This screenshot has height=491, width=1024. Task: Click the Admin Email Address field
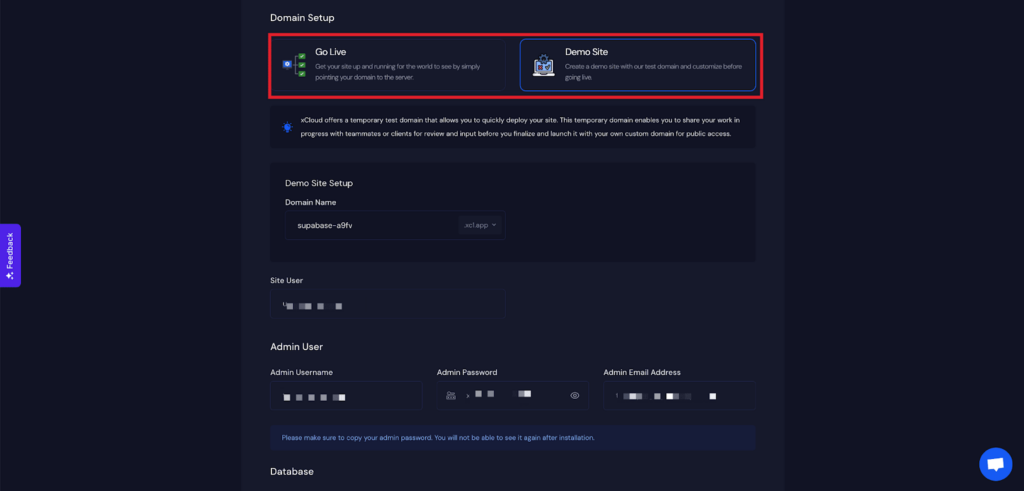click(678, 396)
